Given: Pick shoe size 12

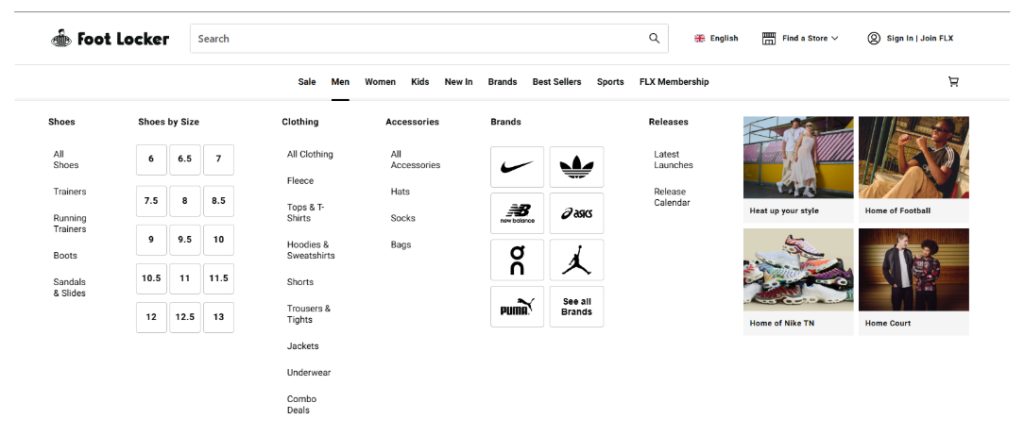Looking at the screenshot, I should [151, 317].
